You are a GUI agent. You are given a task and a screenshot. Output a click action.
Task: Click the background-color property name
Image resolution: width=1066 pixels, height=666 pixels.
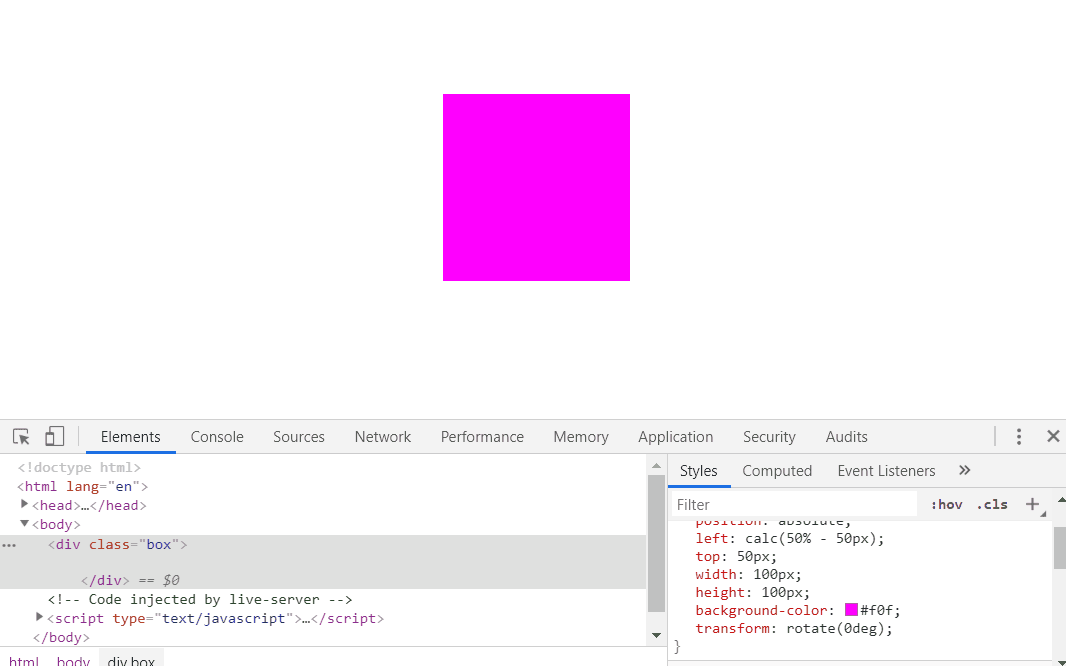[x=761, y=610]
